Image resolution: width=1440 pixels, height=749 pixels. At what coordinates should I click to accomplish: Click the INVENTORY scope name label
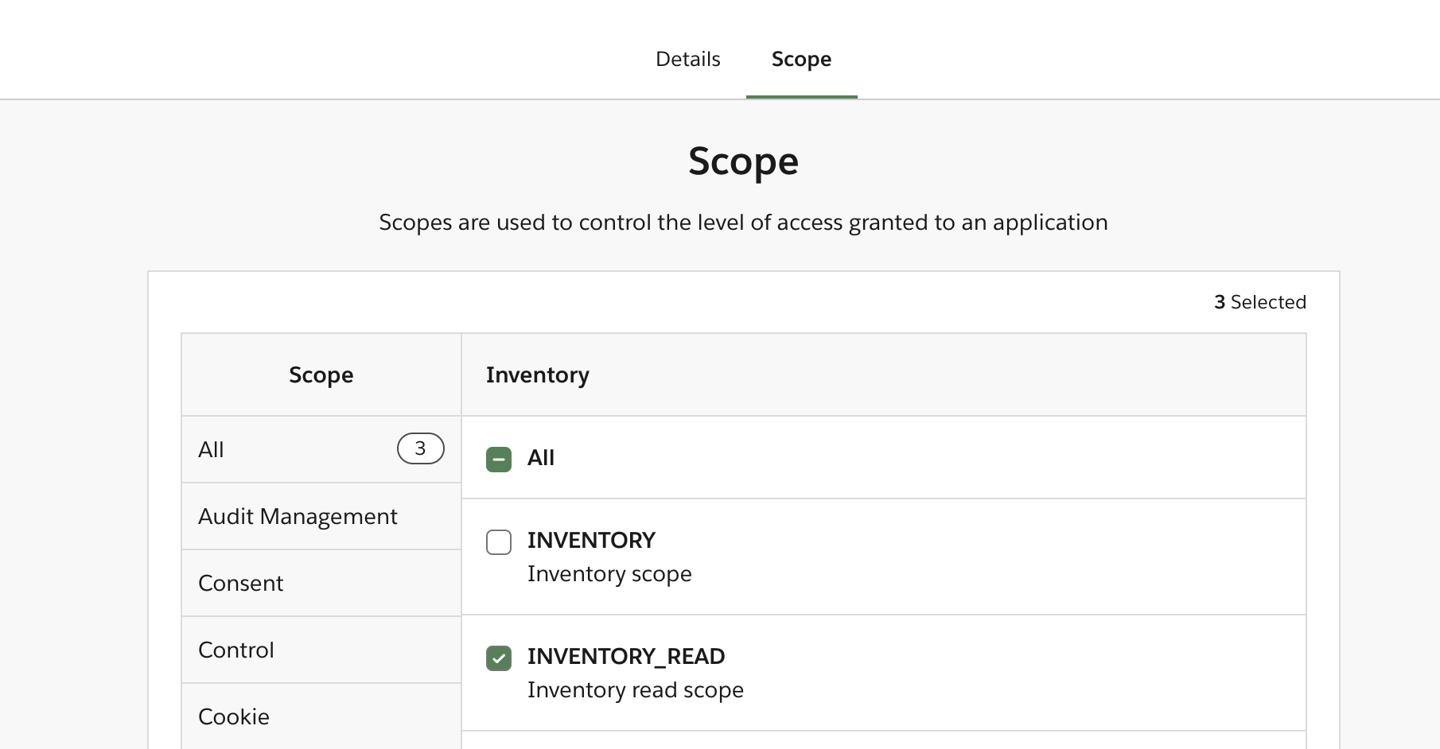click(x=591, y=540)
